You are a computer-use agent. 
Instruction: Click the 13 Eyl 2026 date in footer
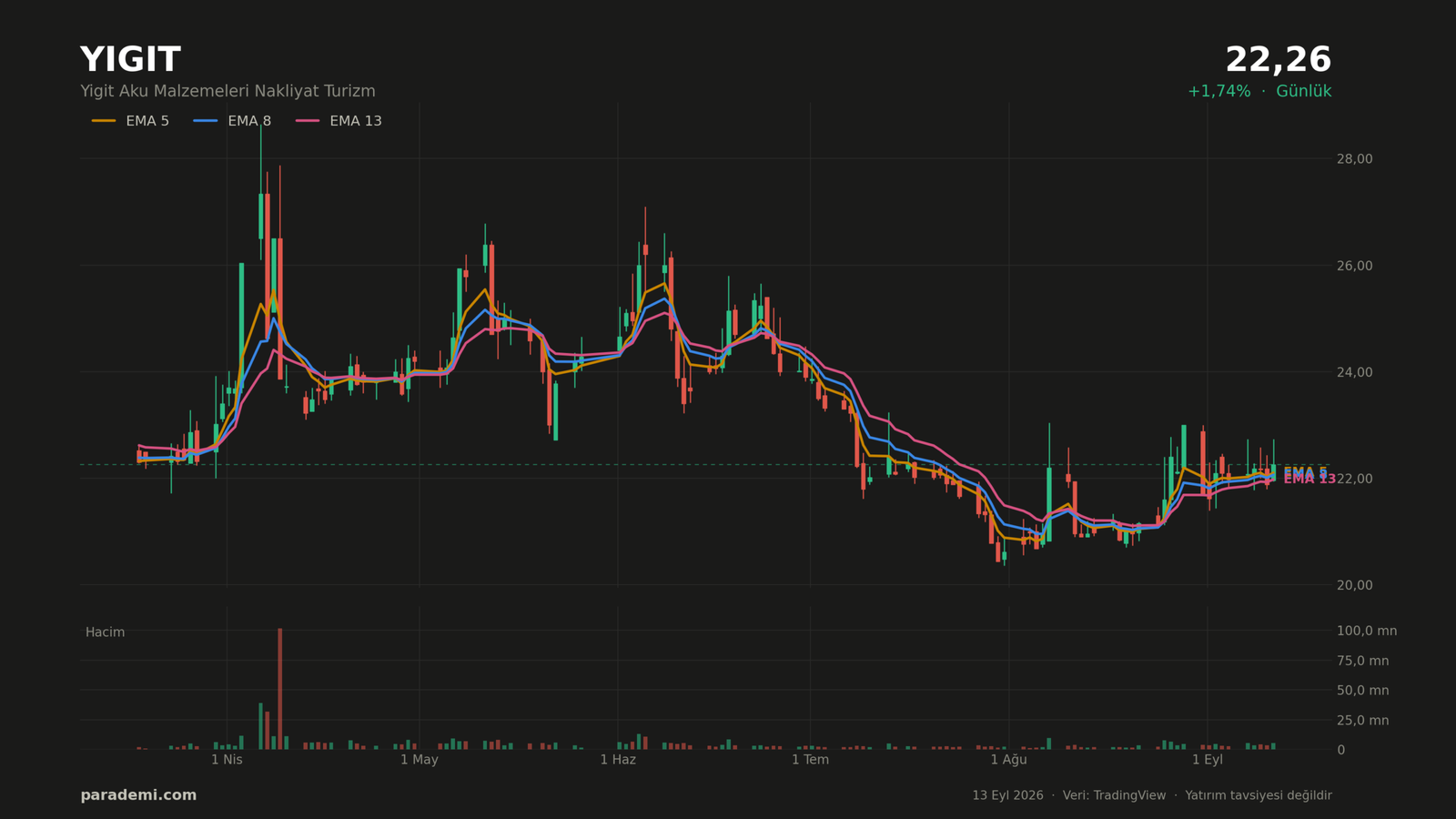click(x=1007, y=795)
